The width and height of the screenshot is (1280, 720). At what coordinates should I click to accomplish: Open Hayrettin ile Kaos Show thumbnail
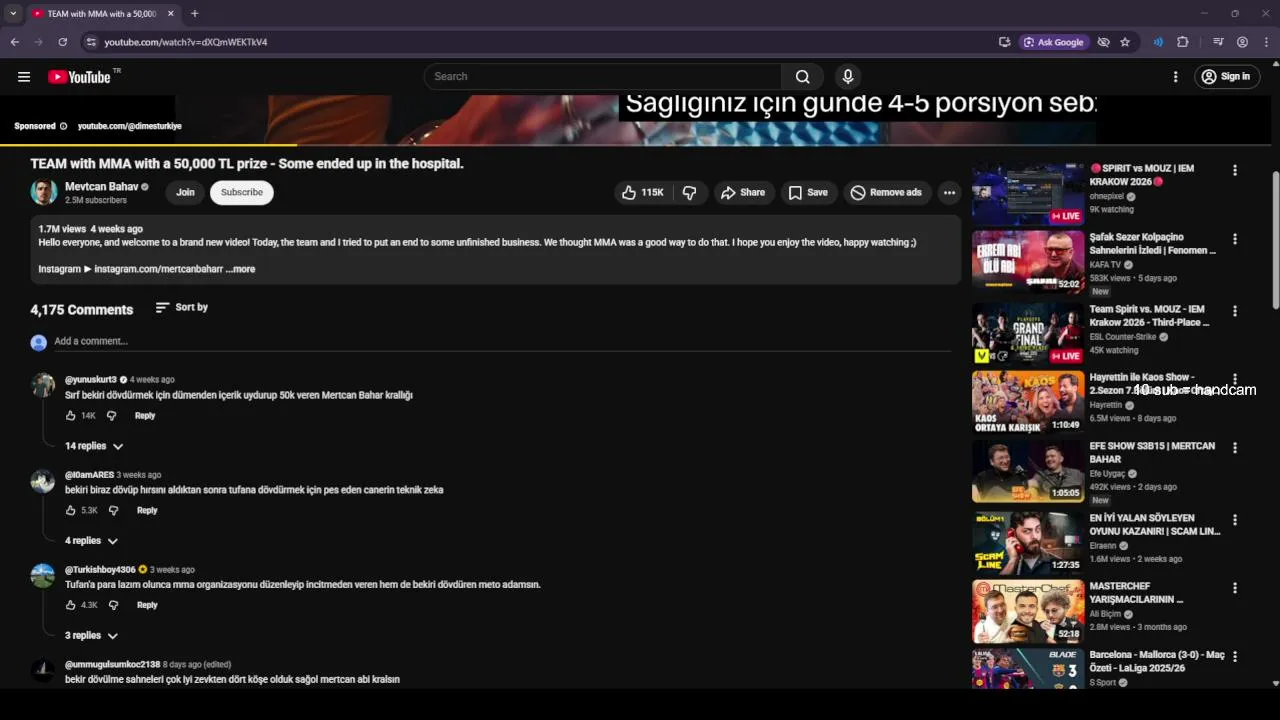(1028, 402)
